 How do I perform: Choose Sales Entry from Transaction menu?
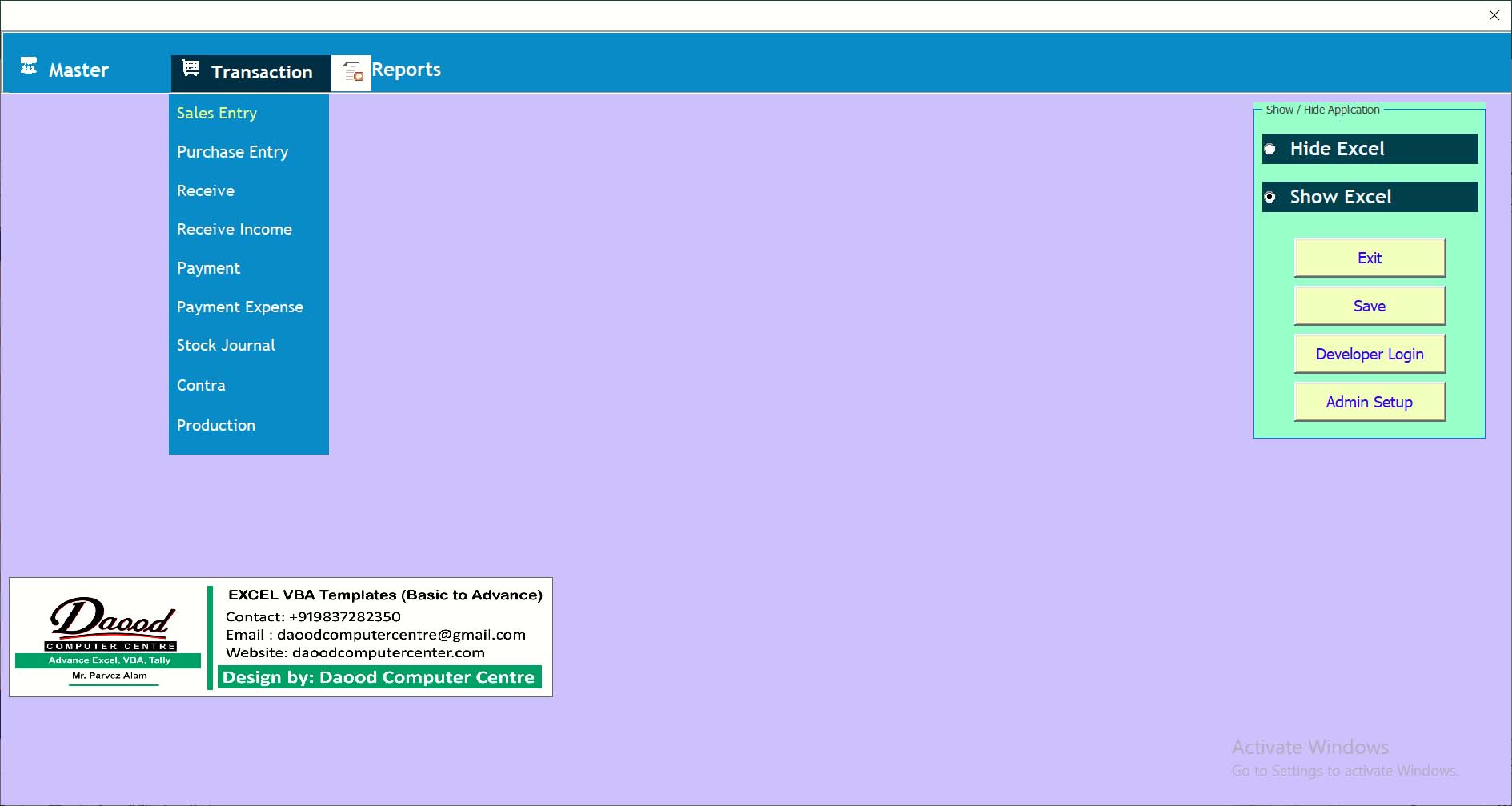point(217,113)
